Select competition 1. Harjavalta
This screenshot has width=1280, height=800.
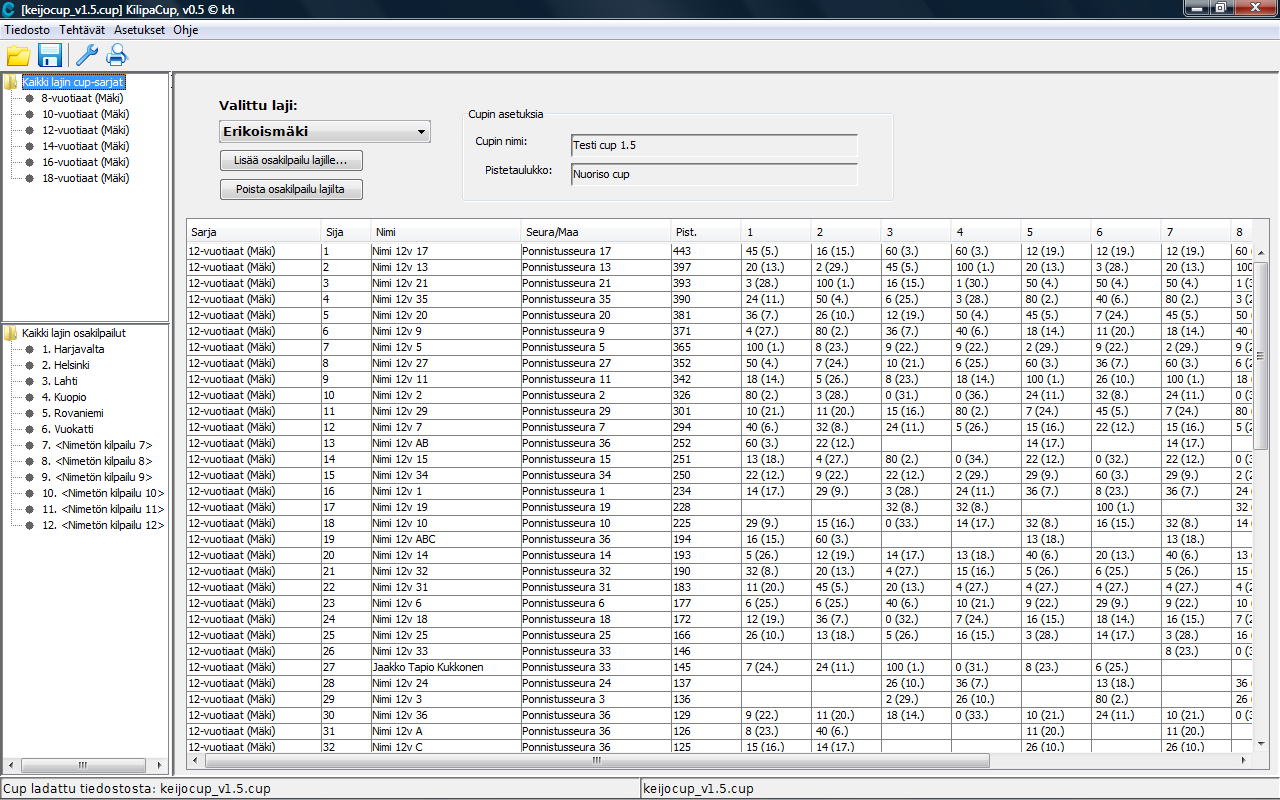coord(73,349)
